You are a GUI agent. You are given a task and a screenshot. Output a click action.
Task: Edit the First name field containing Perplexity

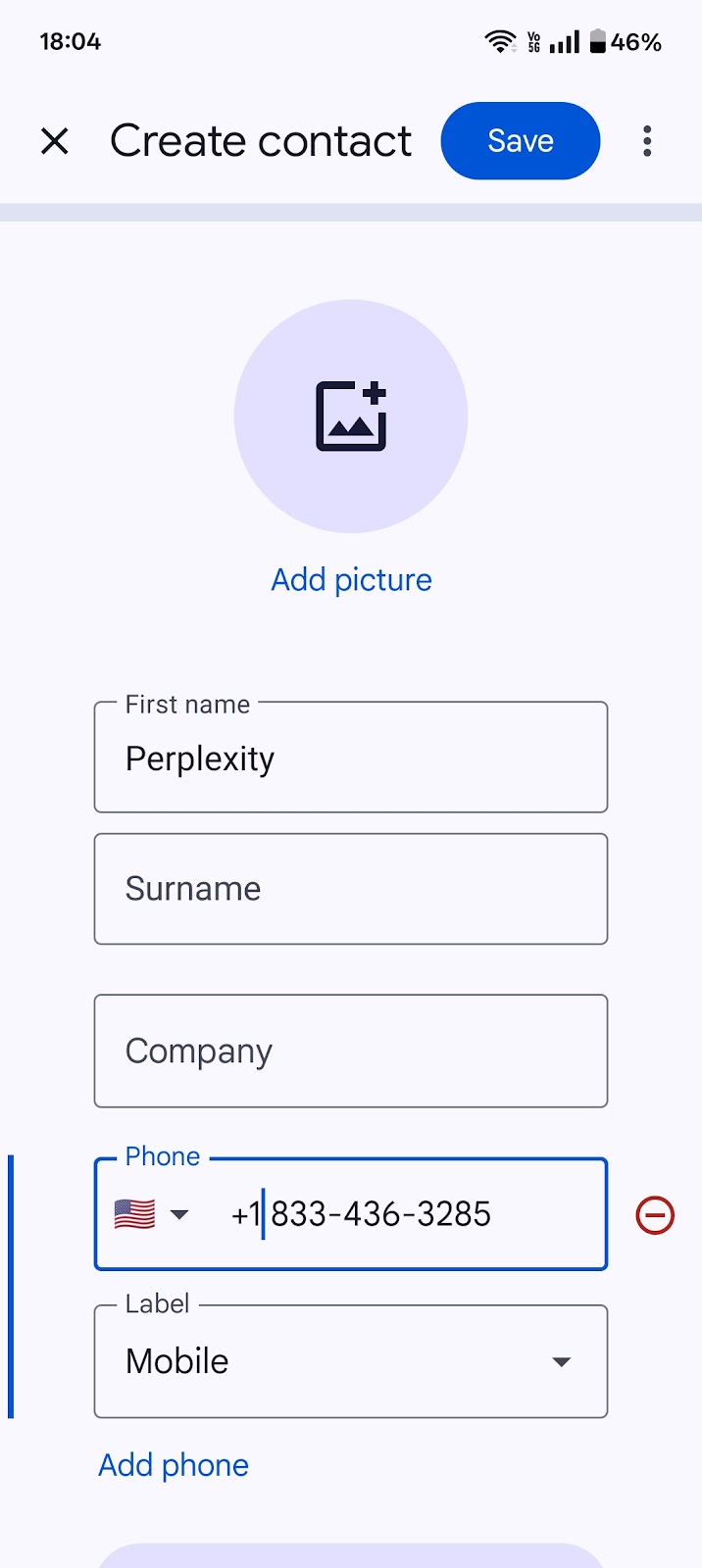click(351, 758)
